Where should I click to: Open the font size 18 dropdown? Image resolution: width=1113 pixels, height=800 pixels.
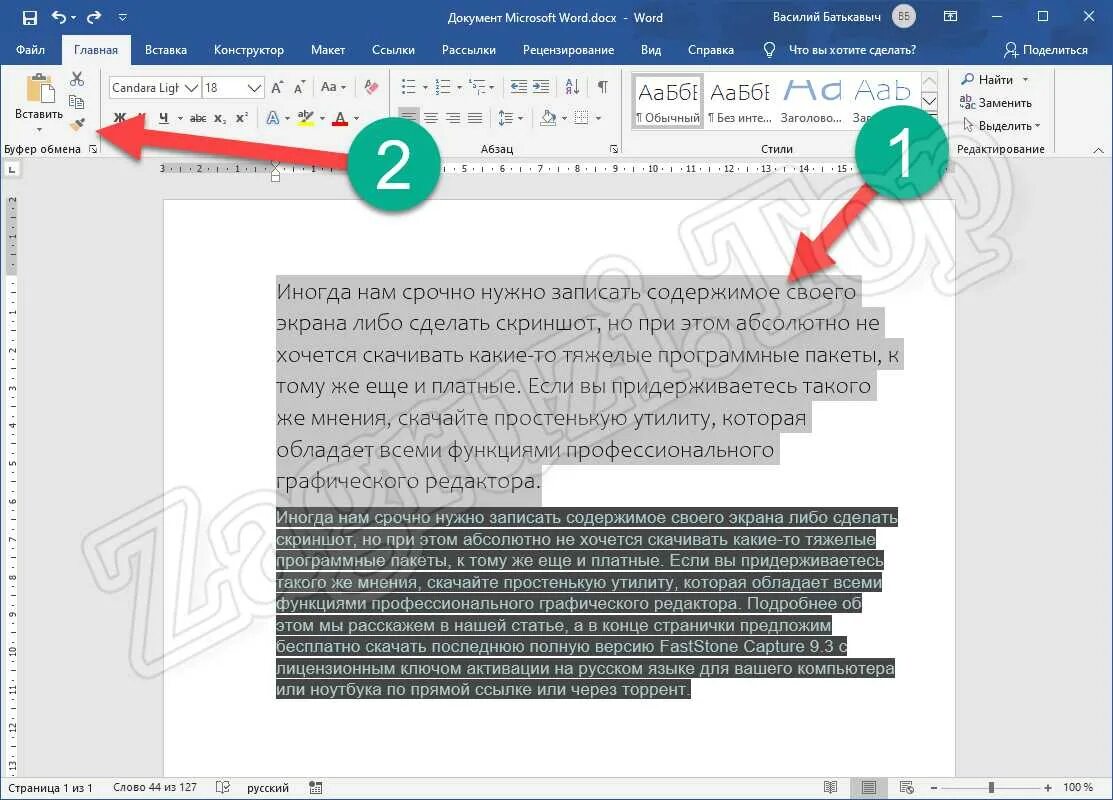[254, 88]
